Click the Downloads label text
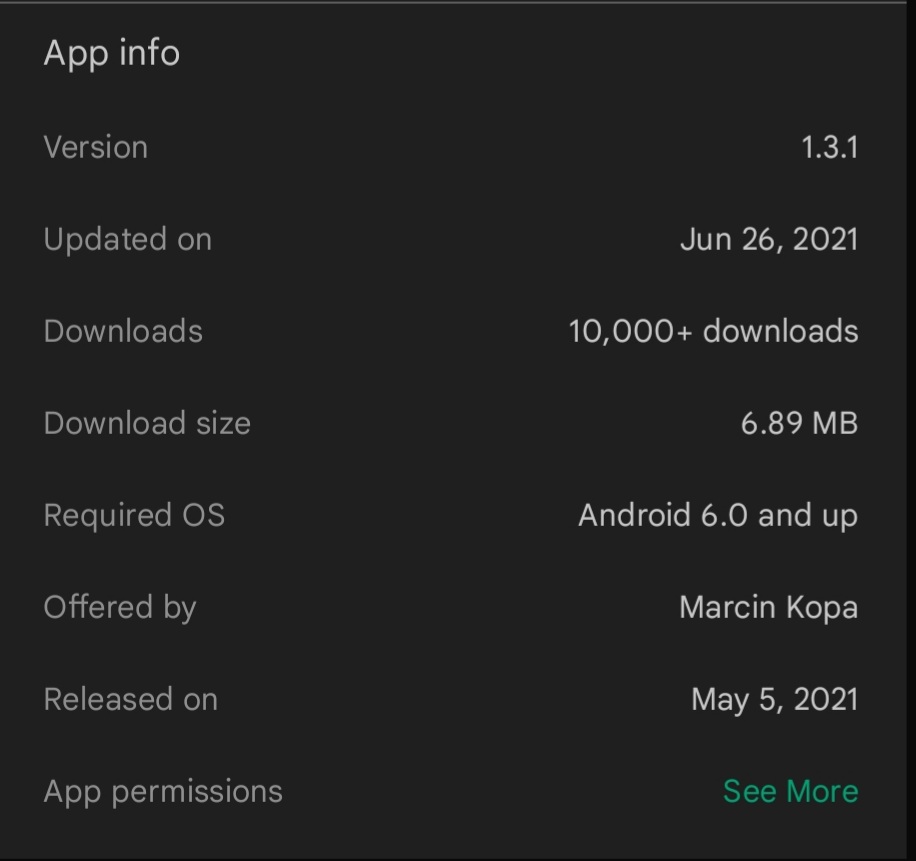Screen dimensions: 916x861 coord(123,331)
